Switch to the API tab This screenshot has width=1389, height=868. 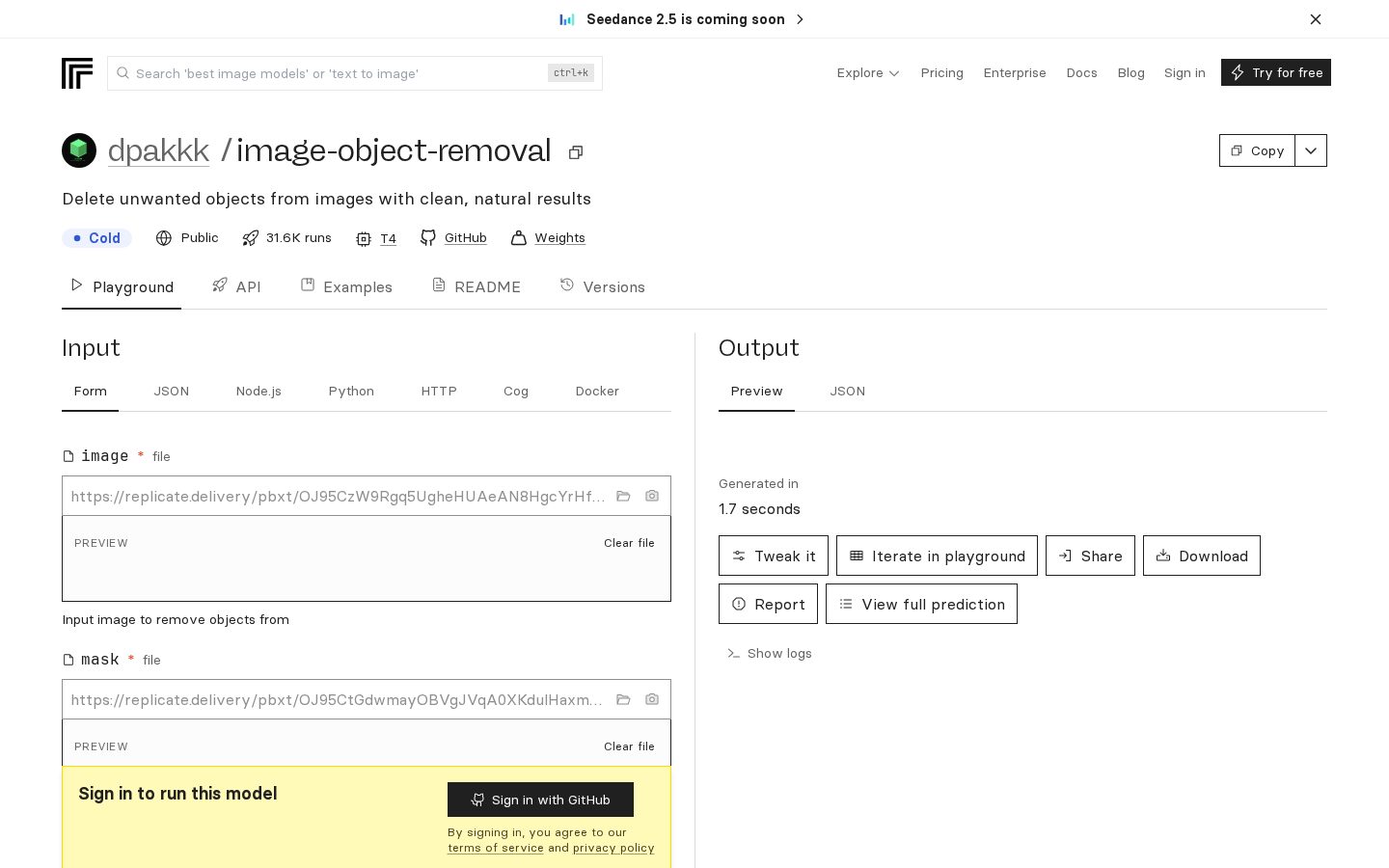[x=236, y=286]
